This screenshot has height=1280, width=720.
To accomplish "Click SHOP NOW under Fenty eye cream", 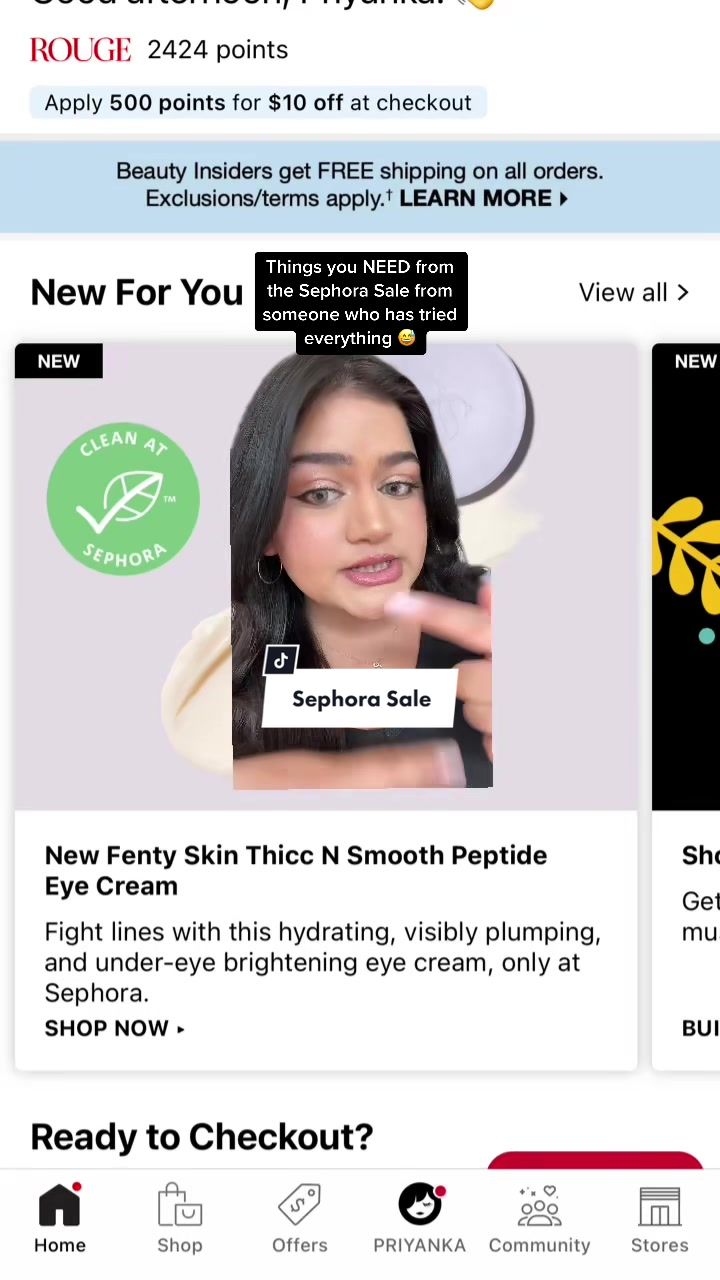I will click(114, 1028).
